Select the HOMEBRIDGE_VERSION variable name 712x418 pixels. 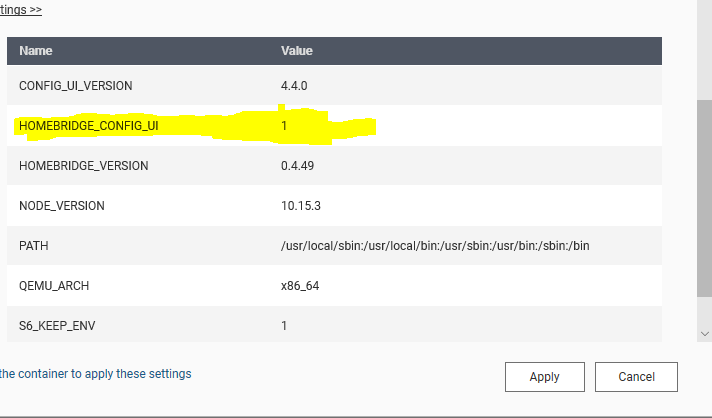83,166
